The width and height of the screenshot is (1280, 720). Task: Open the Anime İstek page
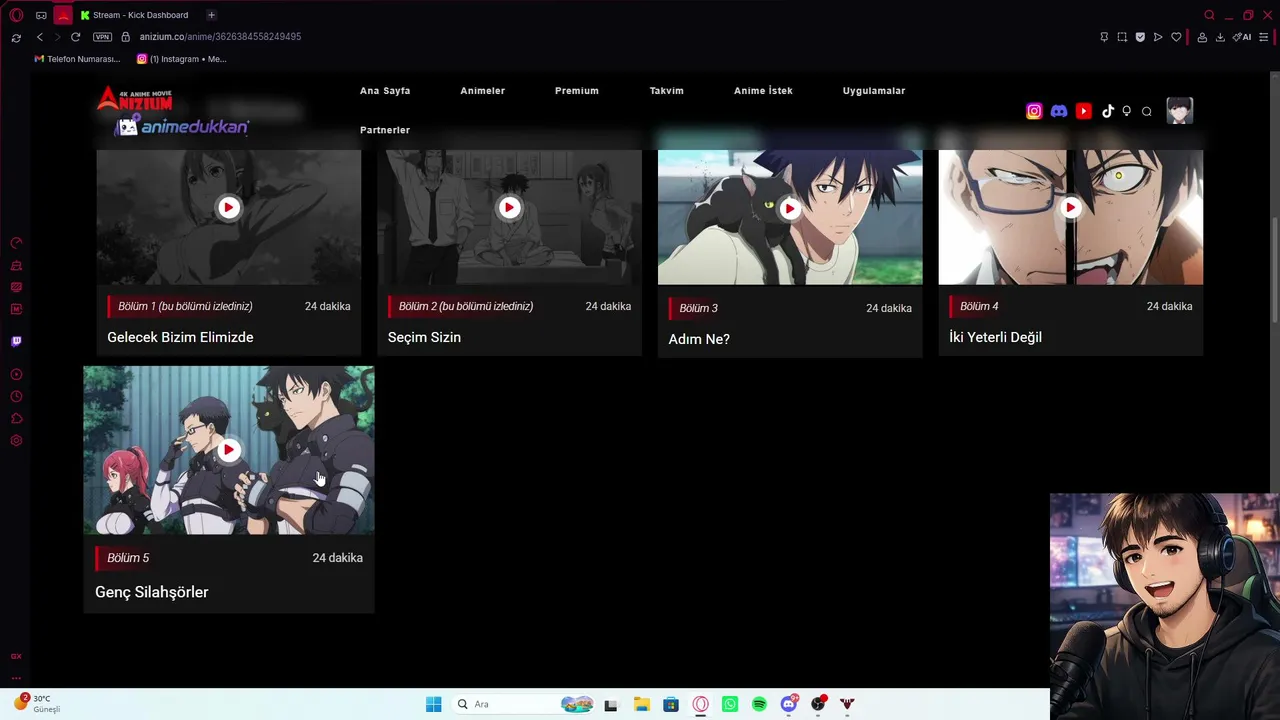click(x=763, y=91)
